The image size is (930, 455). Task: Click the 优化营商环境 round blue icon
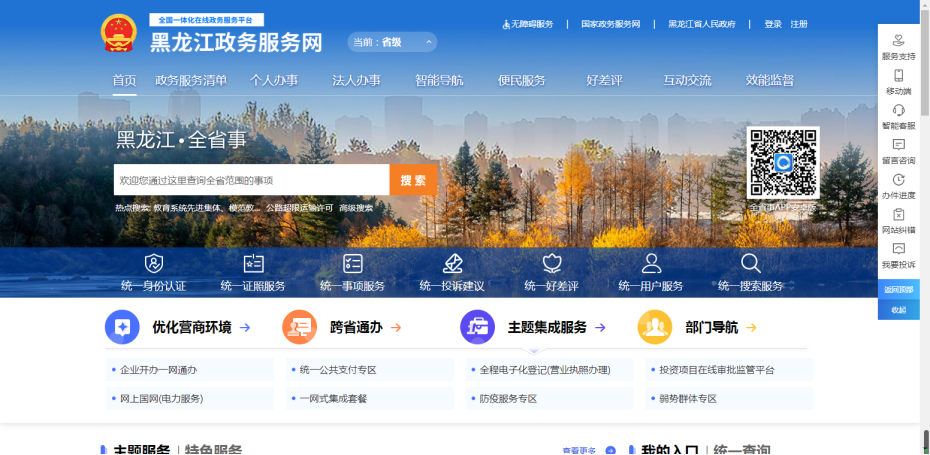(x=122, y=327)
